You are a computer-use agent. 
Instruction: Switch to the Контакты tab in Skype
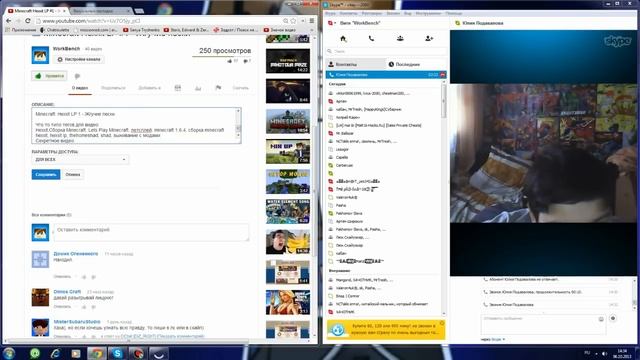point(356,64)
